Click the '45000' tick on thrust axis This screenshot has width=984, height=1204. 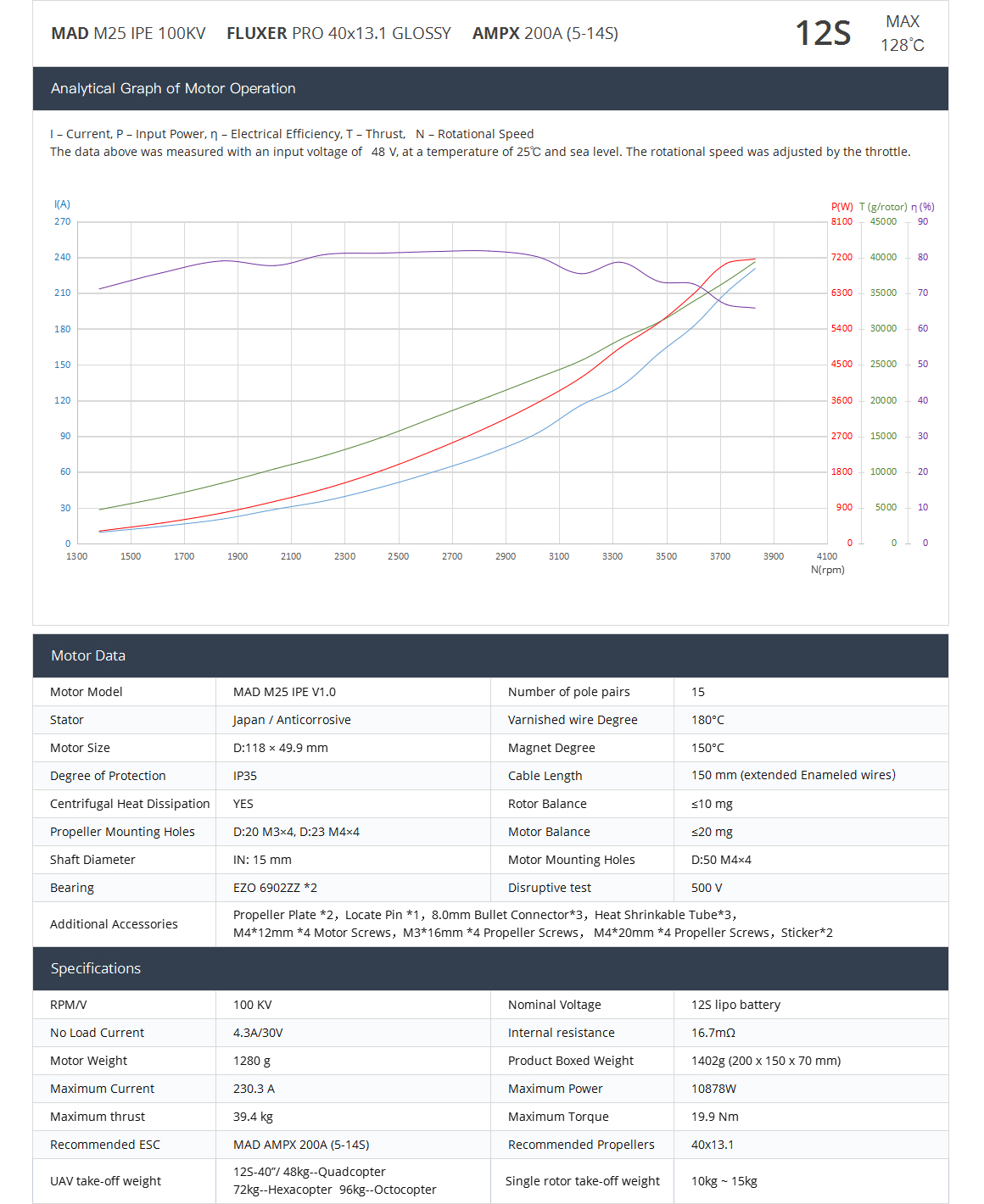point(883,221)
